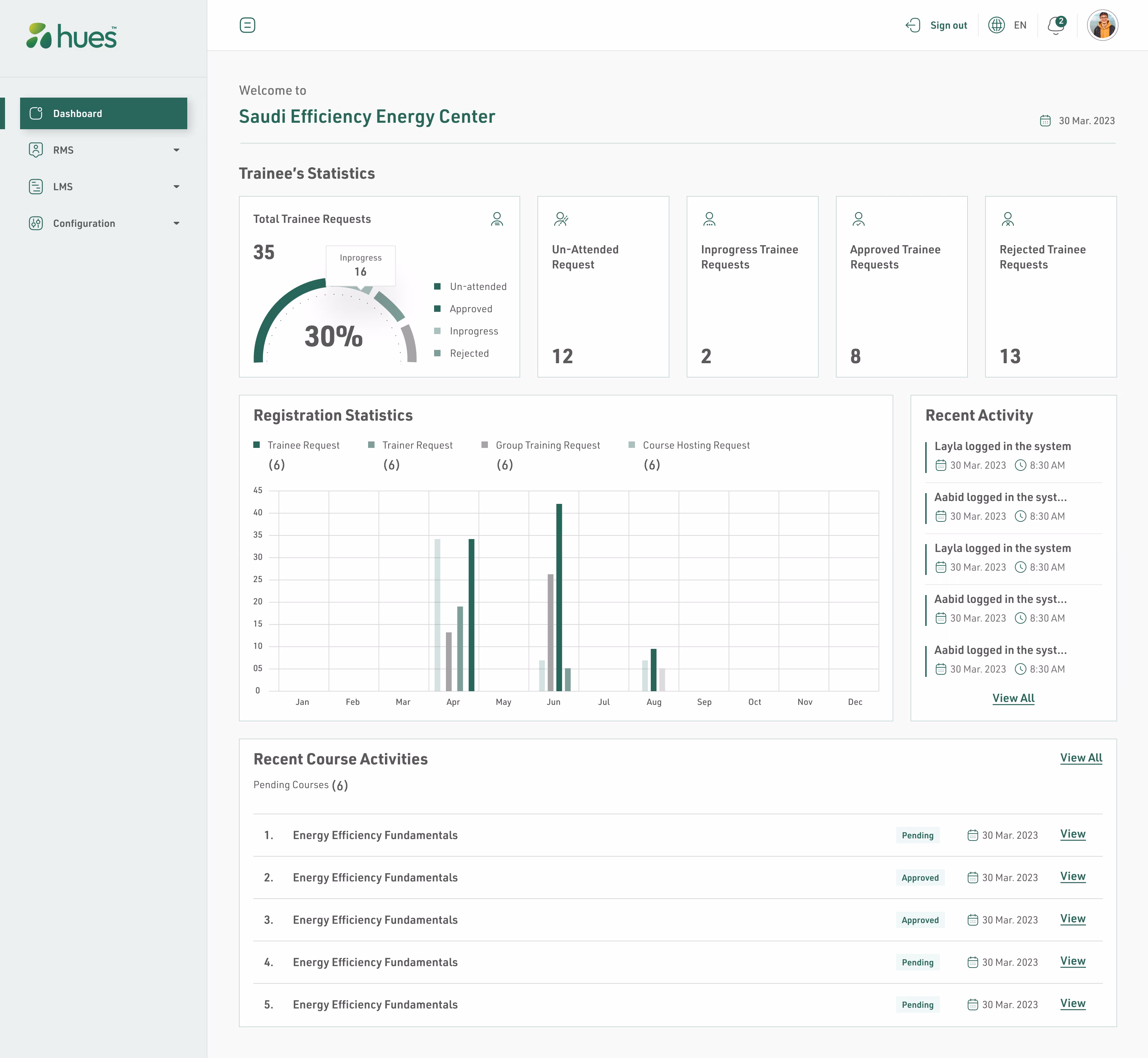Click calendar icon in course row 1
The height and width of the screenshot is (1058, 1148).
tap(973, 835)
